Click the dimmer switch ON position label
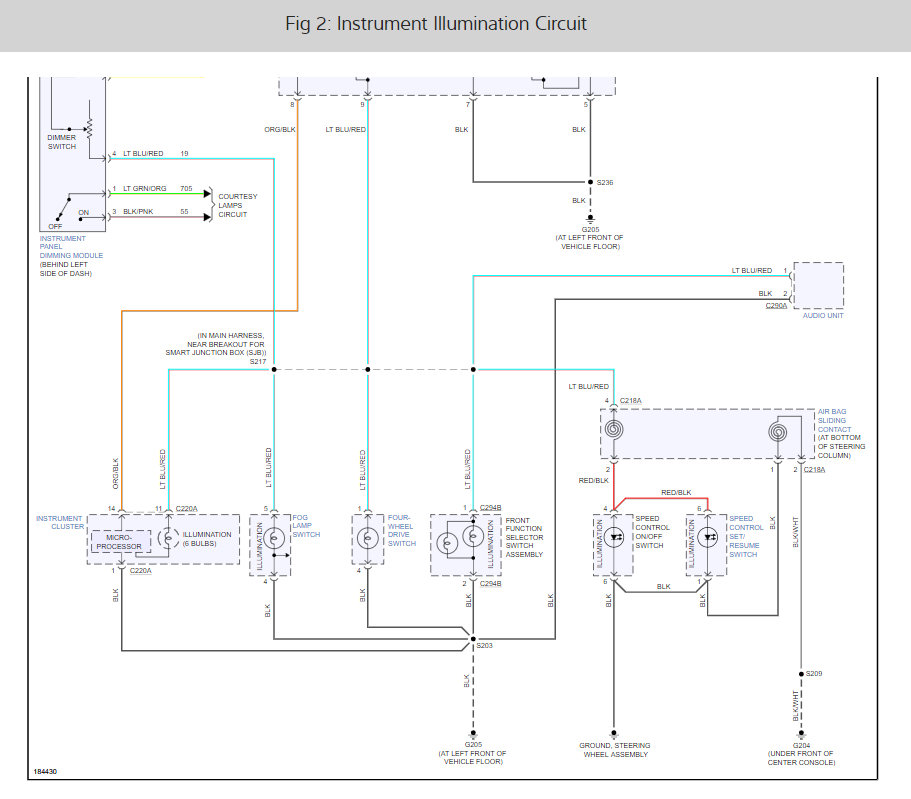Screen dimensions: 911x799 tap(84, 213)
